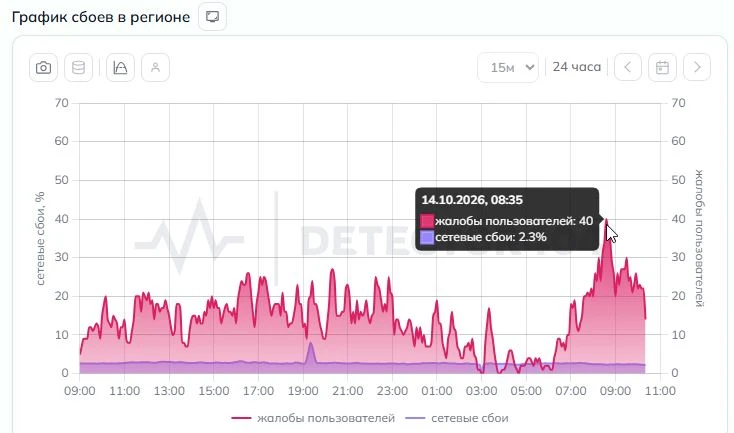Click tooltip text сетевые сбои: 2.3%
The image size is (734, 433).
pos(491,237)
